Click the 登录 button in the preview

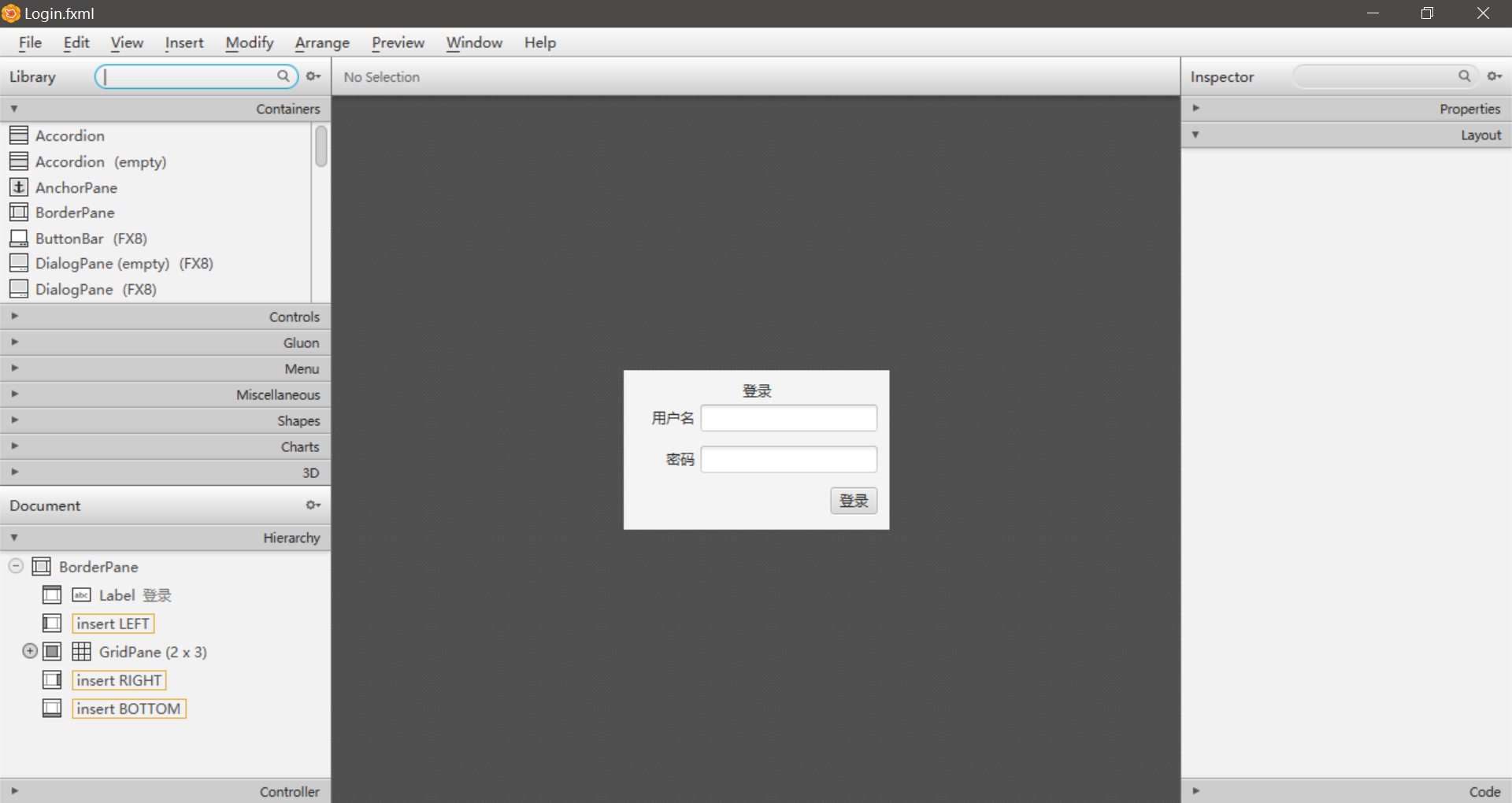tap(854, 501)
